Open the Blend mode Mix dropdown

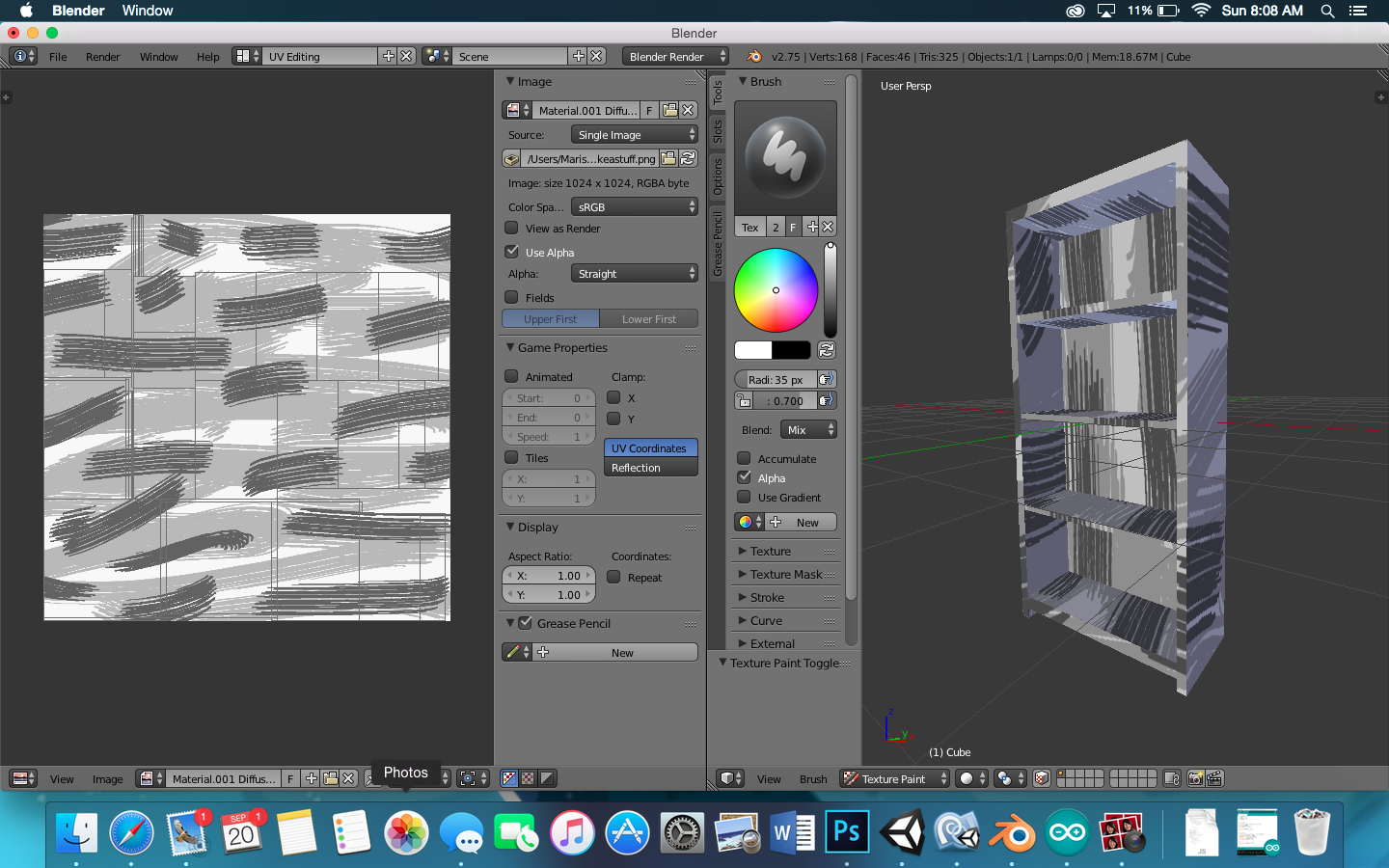pos(808,430)
